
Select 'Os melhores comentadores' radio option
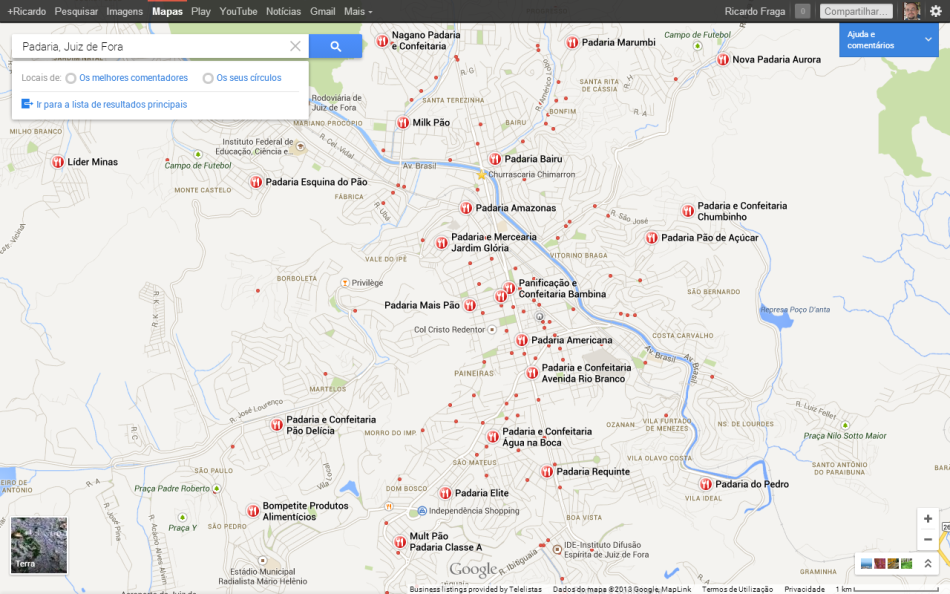point(71,78)
